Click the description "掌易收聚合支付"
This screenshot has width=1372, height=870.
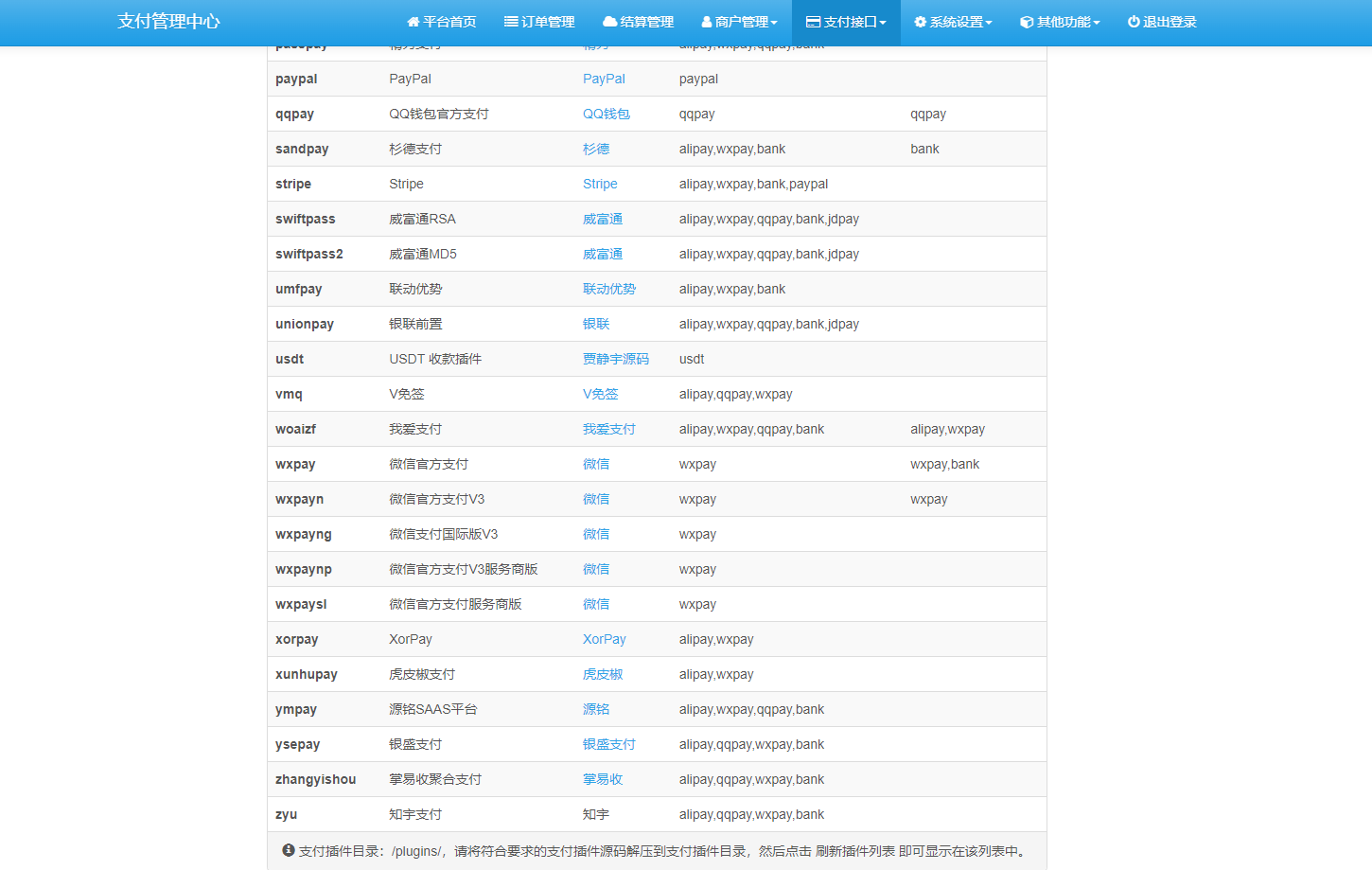click(435, 779)
